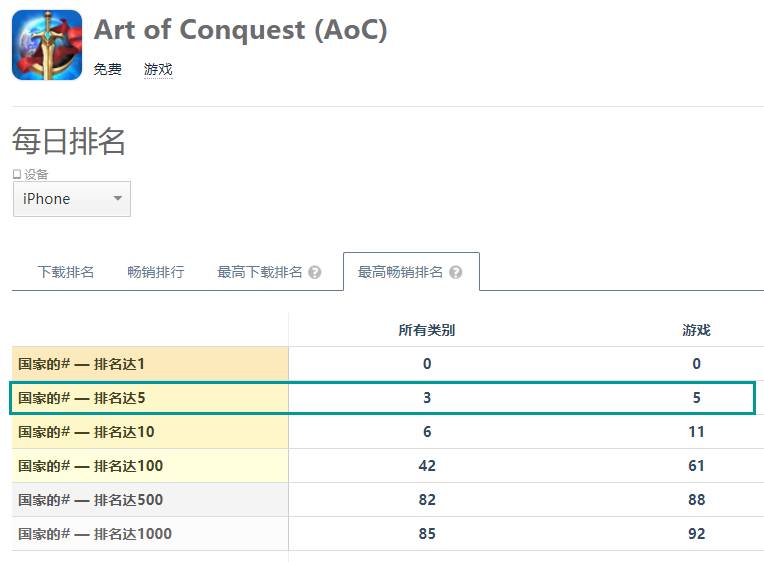Open the iPhone device dropdown
Image resolution: width=764 pixels, height=562 pixels.
coord(71,199)
